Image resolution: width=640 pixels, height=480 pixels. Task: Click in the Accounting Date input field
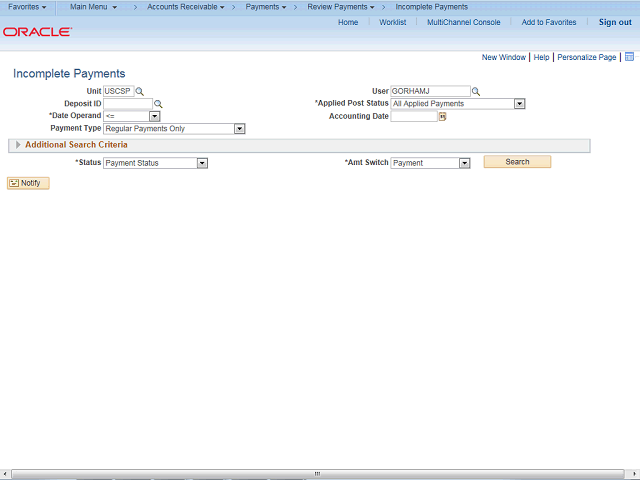pyautogui.click(x=414, y=116)
